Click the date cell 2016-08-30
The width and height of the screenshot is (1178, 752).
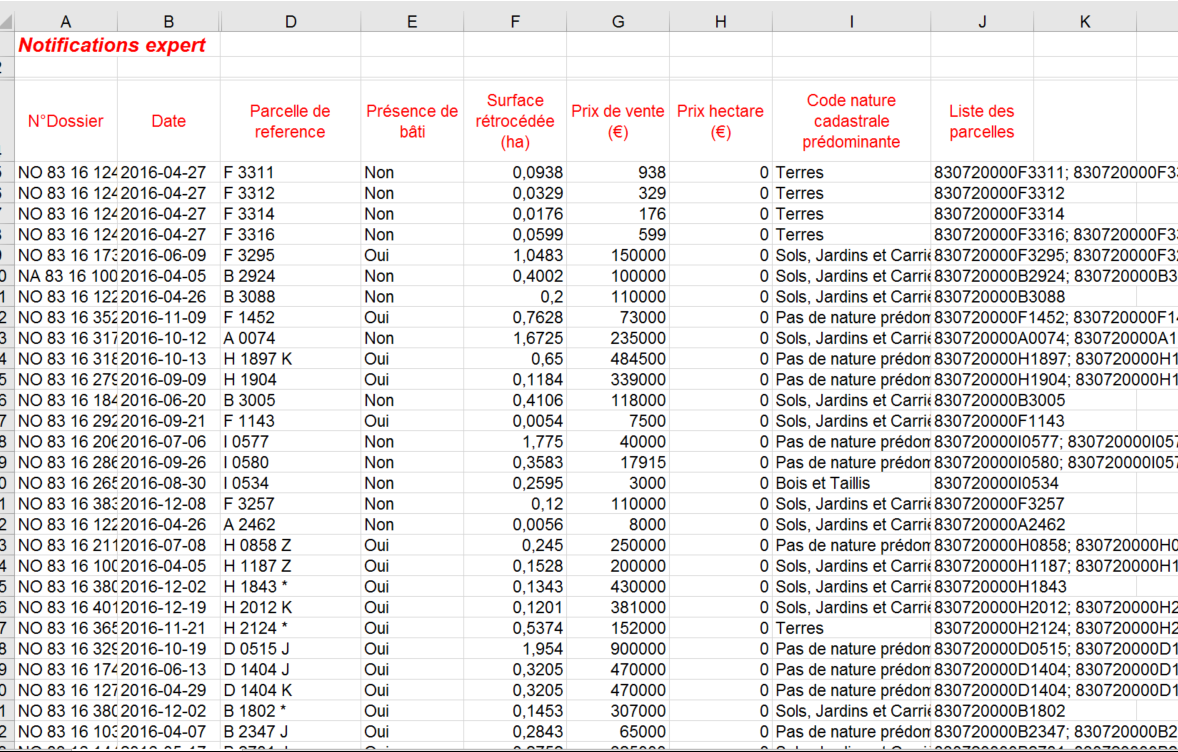168,483
